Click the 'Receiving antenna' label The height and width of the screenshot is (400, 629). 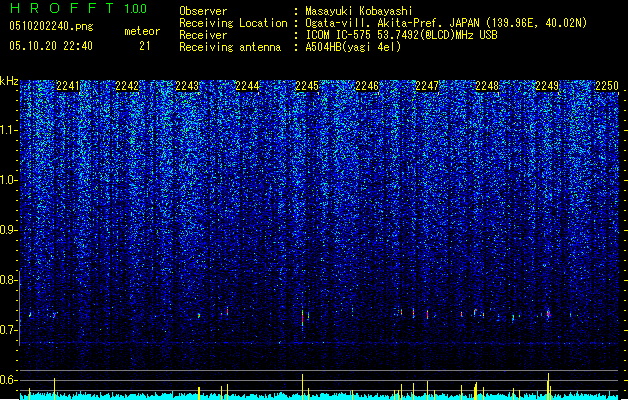pyautogui.click(x=230, y=47)
